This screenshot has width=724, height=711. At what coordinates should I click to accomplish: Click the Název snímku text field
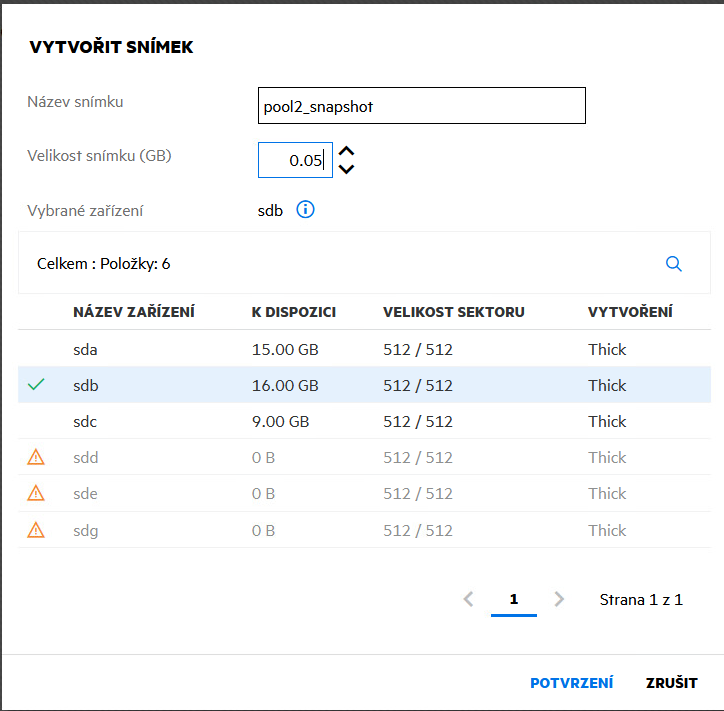pos(421,106)
